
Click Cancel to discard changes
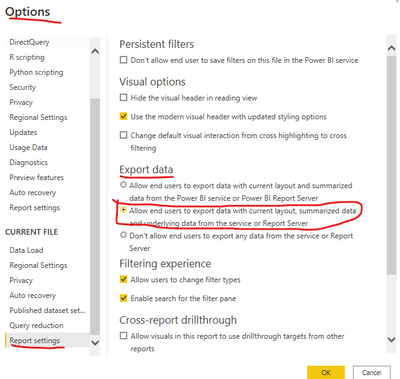(x=371, y=372)
